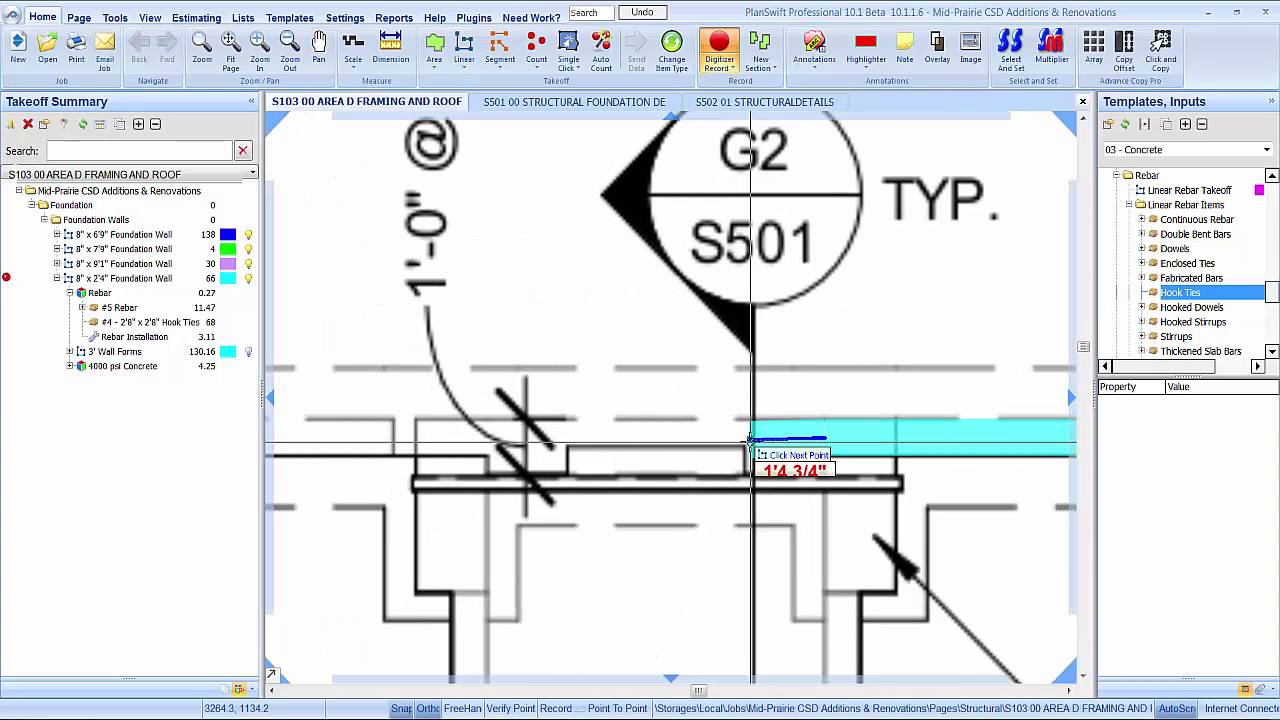Click the Undo button
The width and height of the screenshot is (1280, 720).
coord(643,13)
